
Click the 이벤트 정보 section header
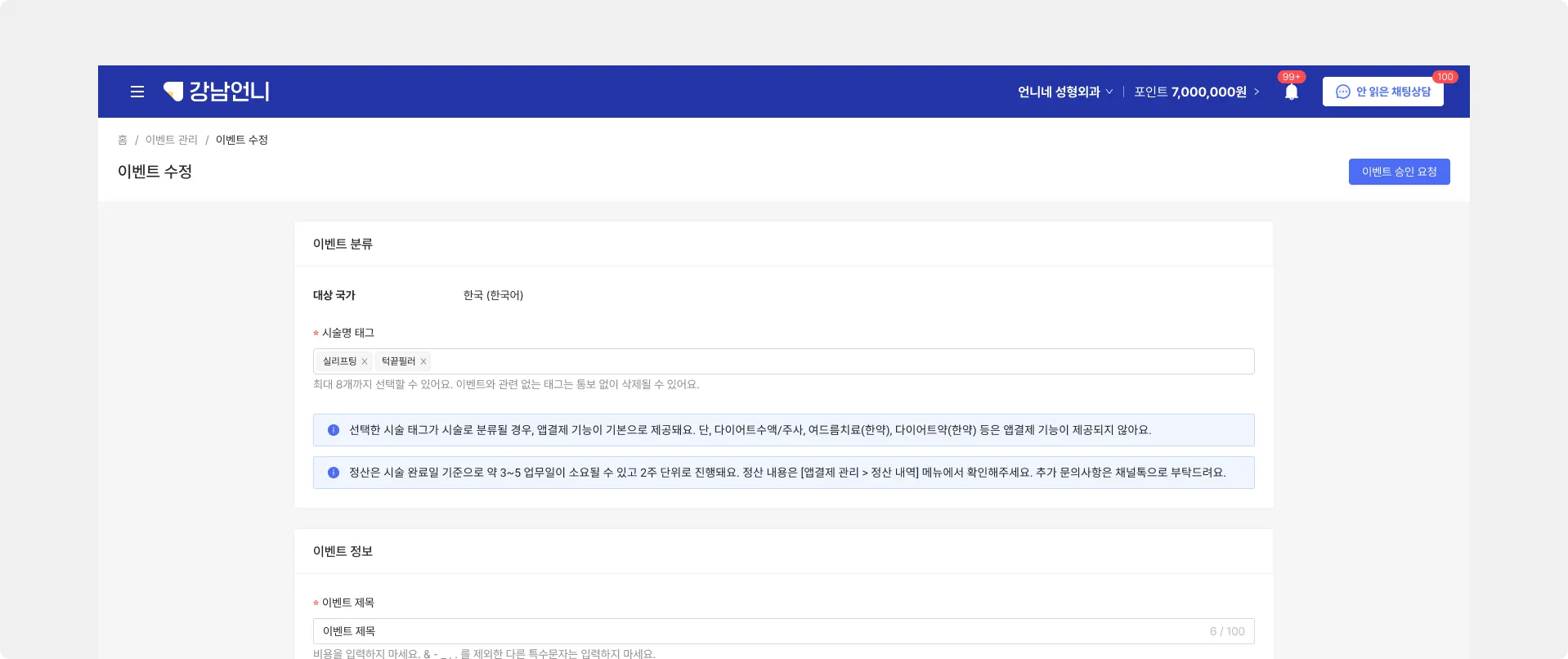pyautogui.click(x=343, y=551)
